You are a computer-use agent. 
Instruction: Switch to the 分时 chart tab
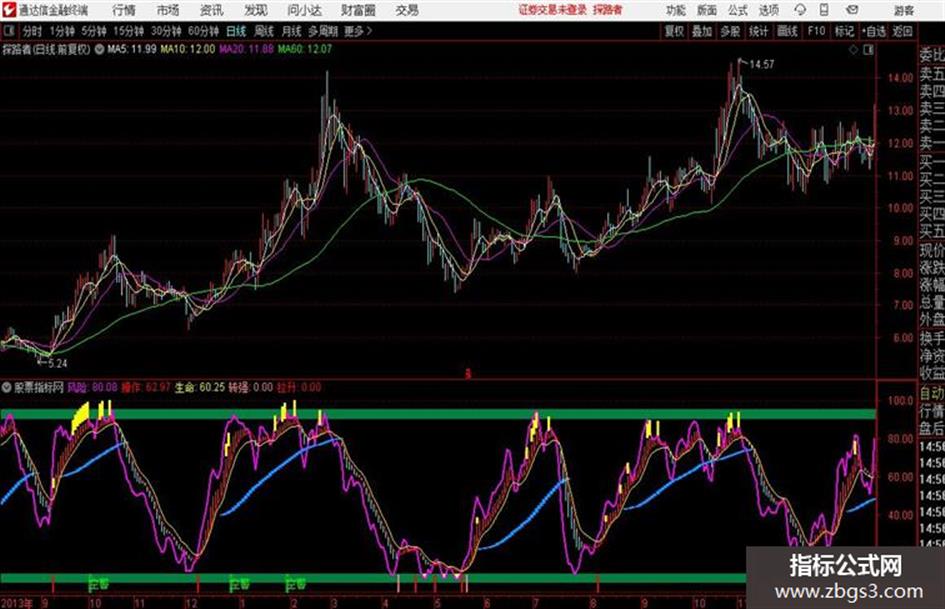[33, 31]
